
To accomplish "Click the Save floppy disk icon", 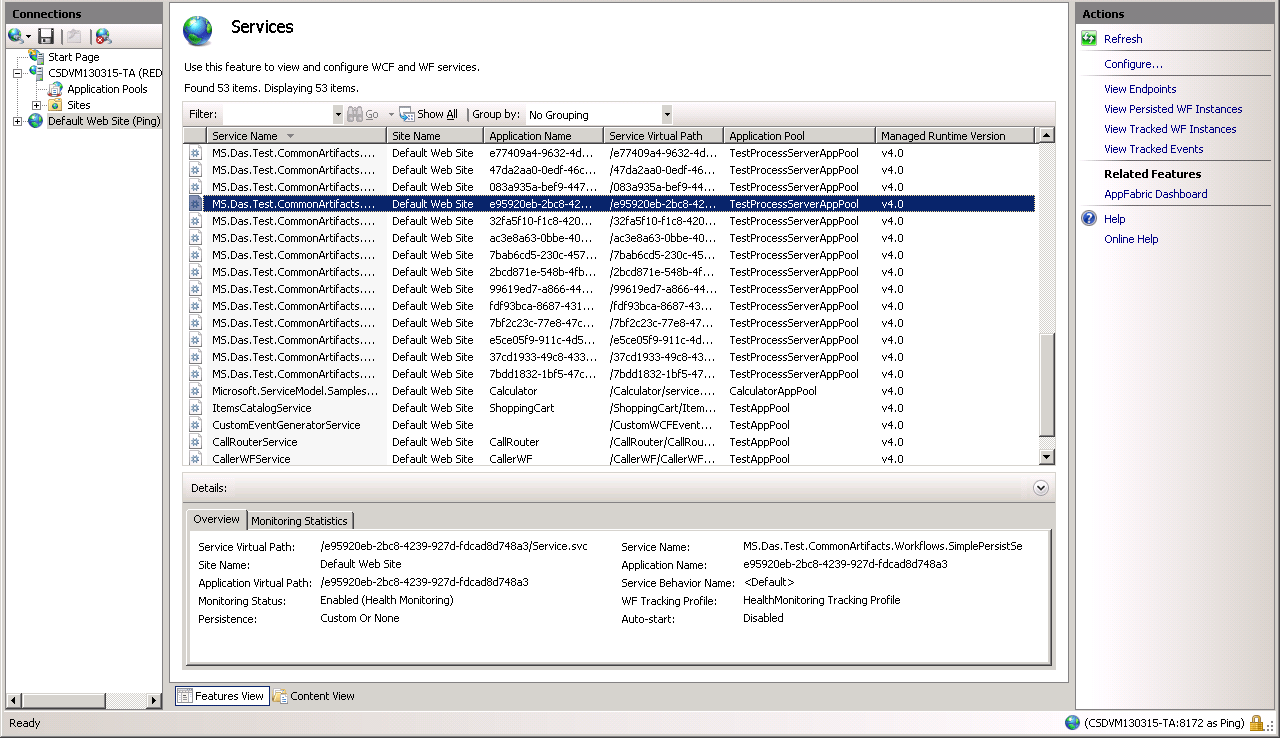I will (x=46, y=36).
